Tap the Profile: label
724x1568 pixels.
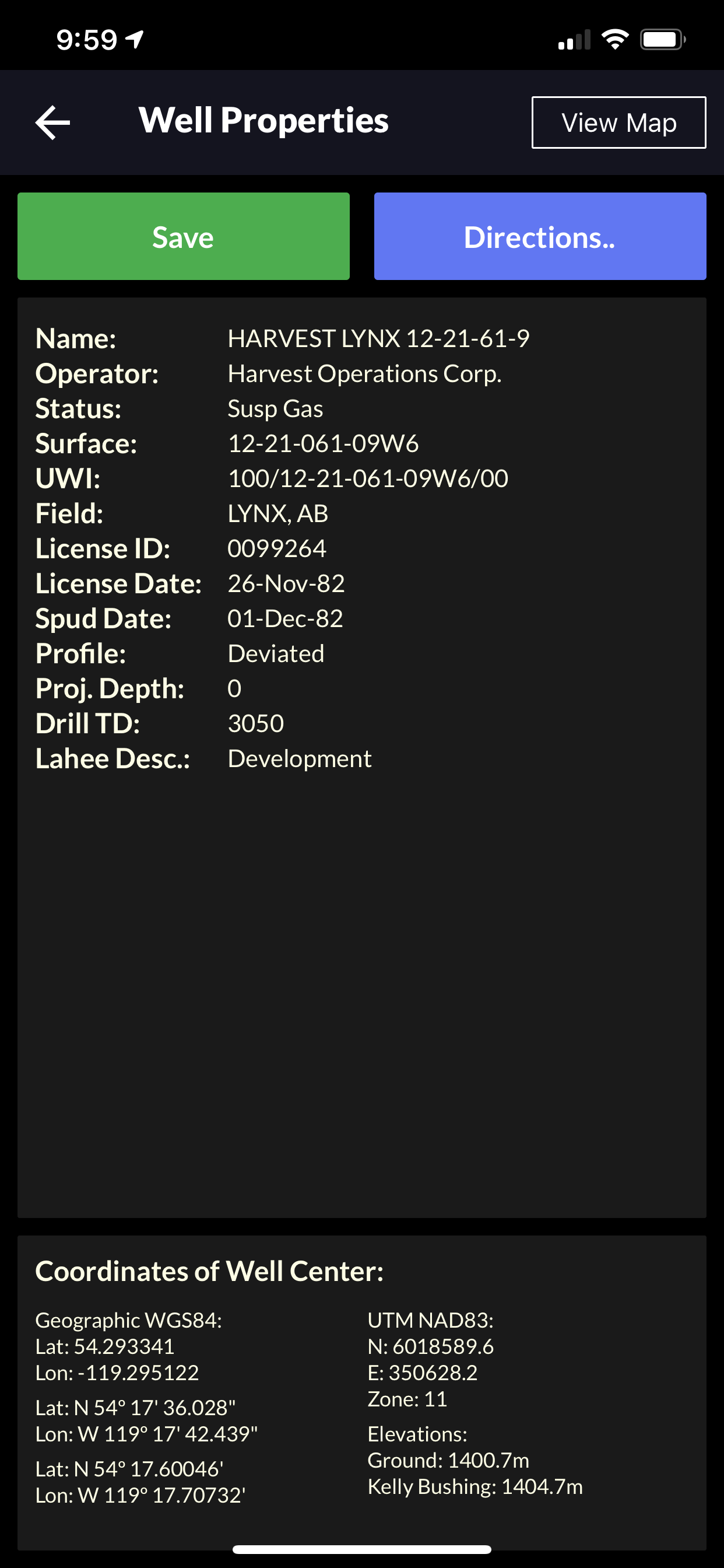80,654
